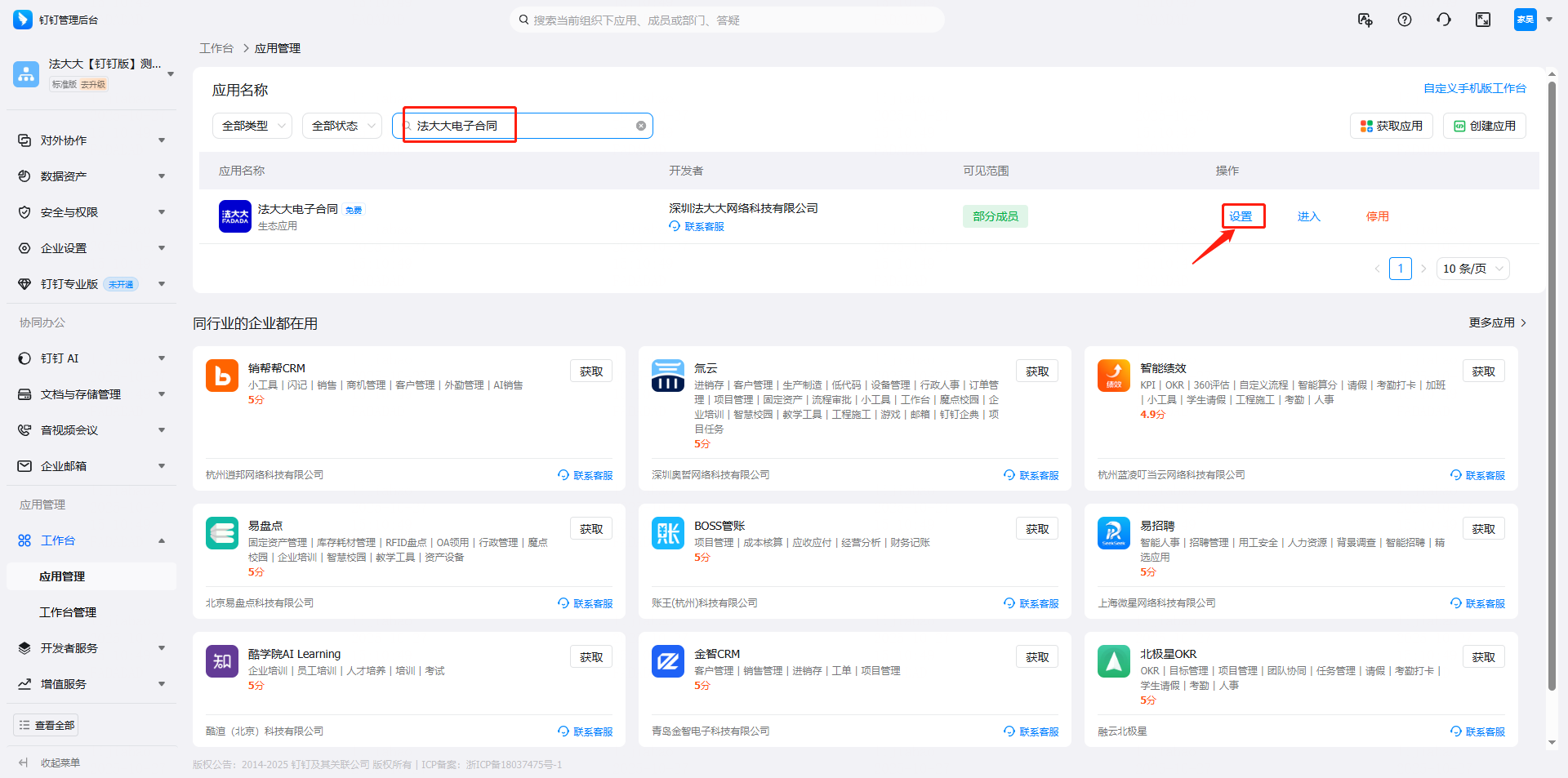Open 更多应用 link
Viewport: 1568px width, 778px height.
click(1498, 322)
